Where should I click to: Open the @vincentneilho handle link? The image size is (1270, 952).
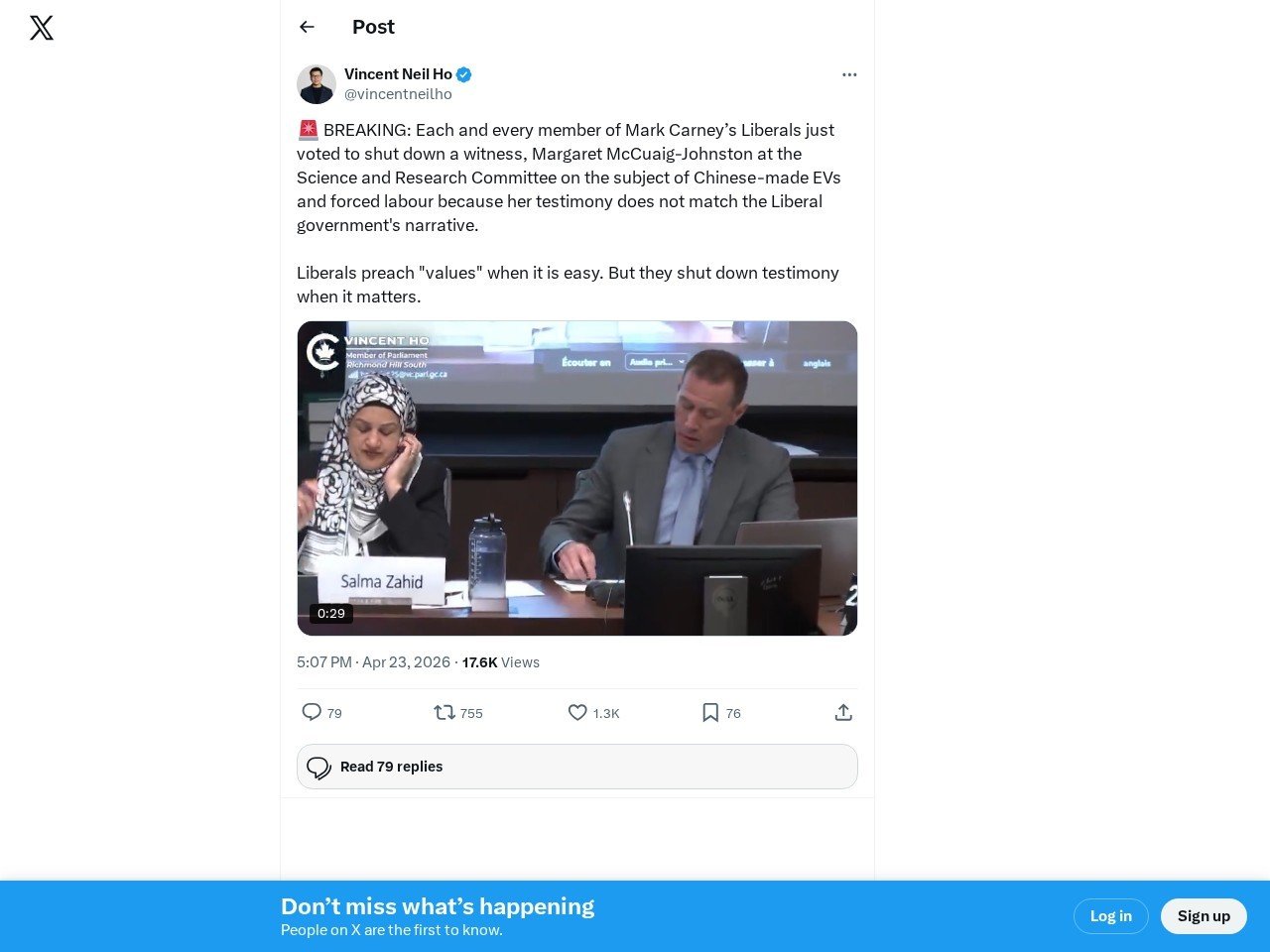(x=398, y=94)
